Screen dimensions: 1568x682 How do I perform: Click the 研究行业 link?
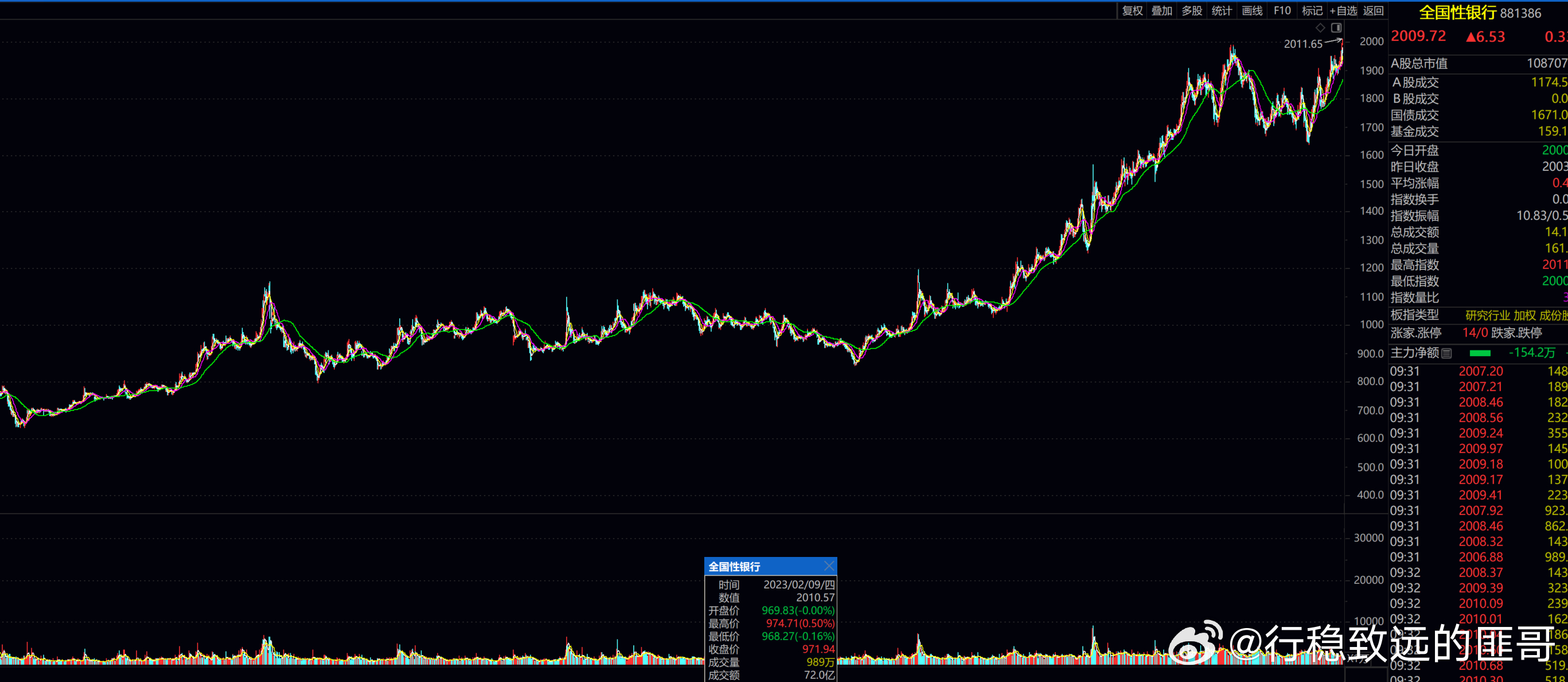(1488, 315)
